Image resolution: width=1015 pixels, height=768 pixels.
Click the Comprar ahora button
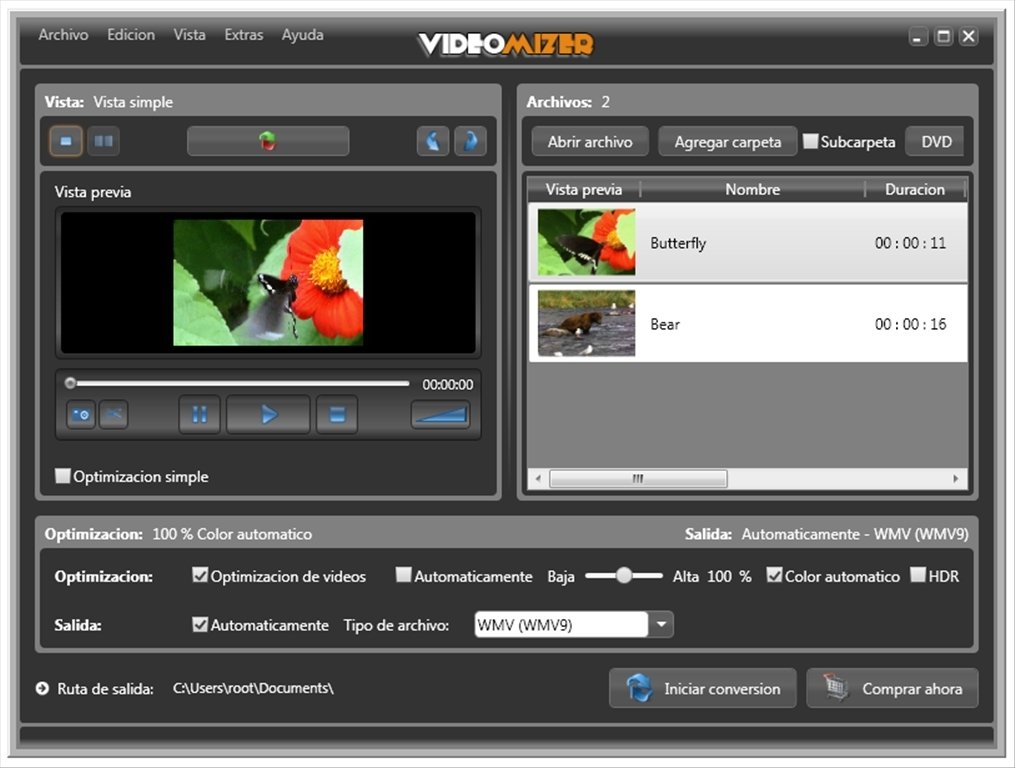click(892, 688)
